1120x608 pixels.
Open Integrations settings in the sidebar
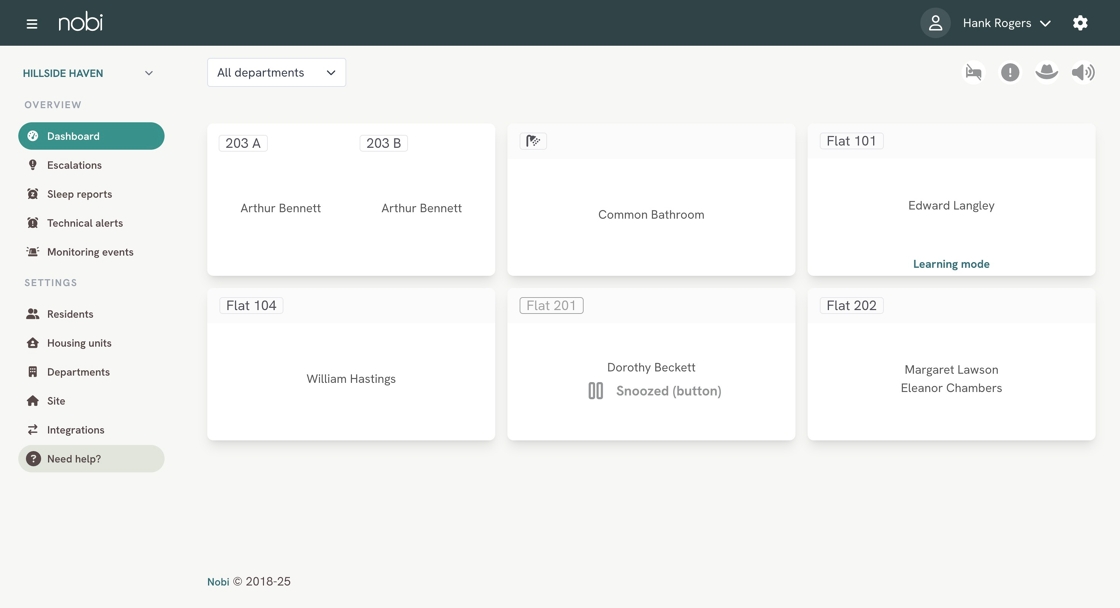[75, 430]
